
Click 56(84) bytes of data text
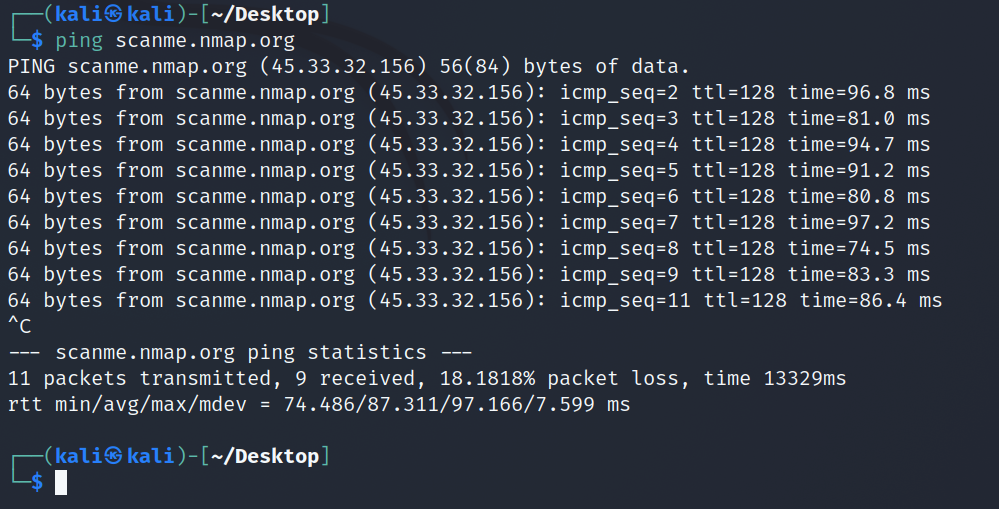tap(565, 66)
